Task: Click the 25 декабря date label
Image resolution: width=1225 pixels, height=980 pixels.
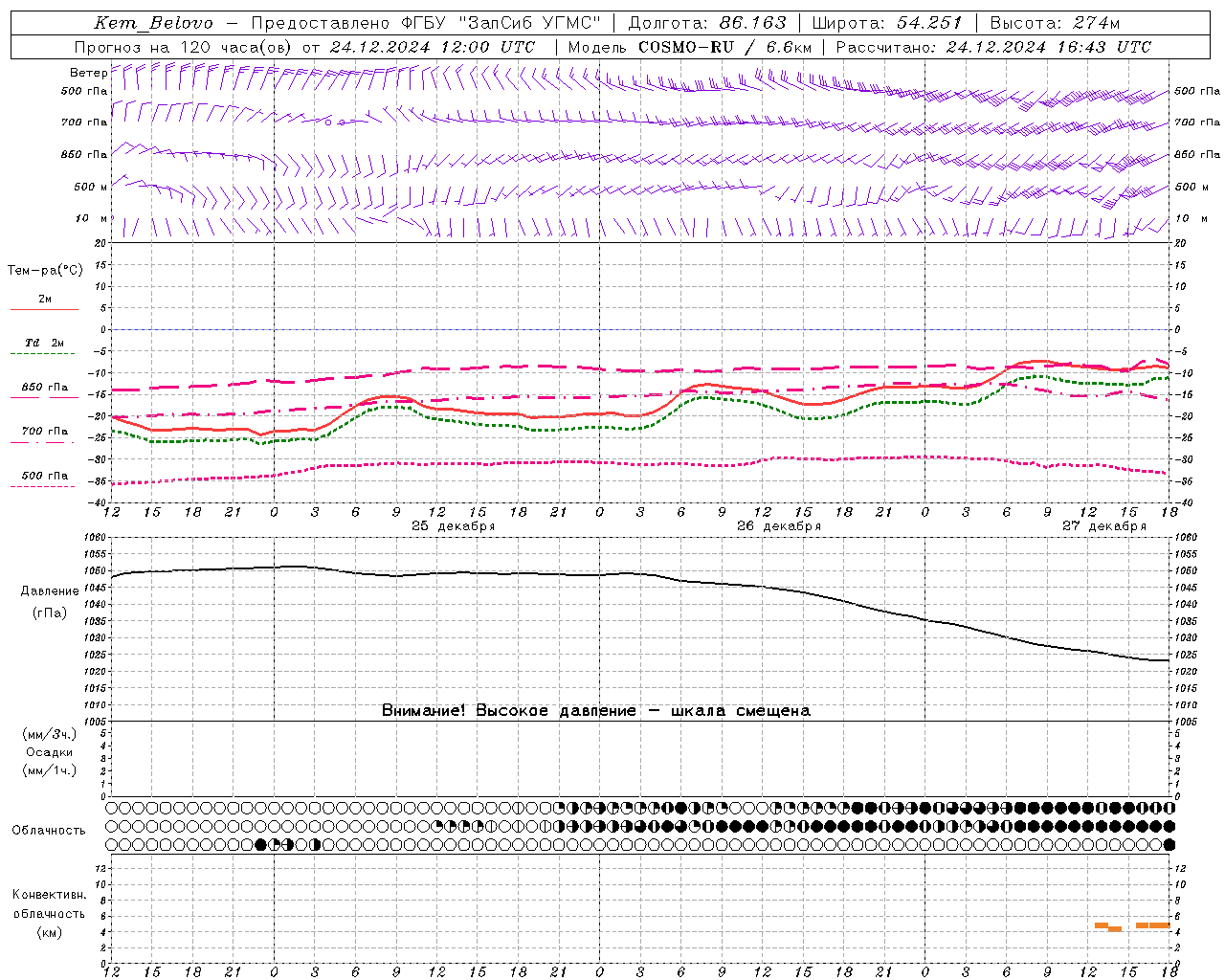Action: tap(454, 526)
